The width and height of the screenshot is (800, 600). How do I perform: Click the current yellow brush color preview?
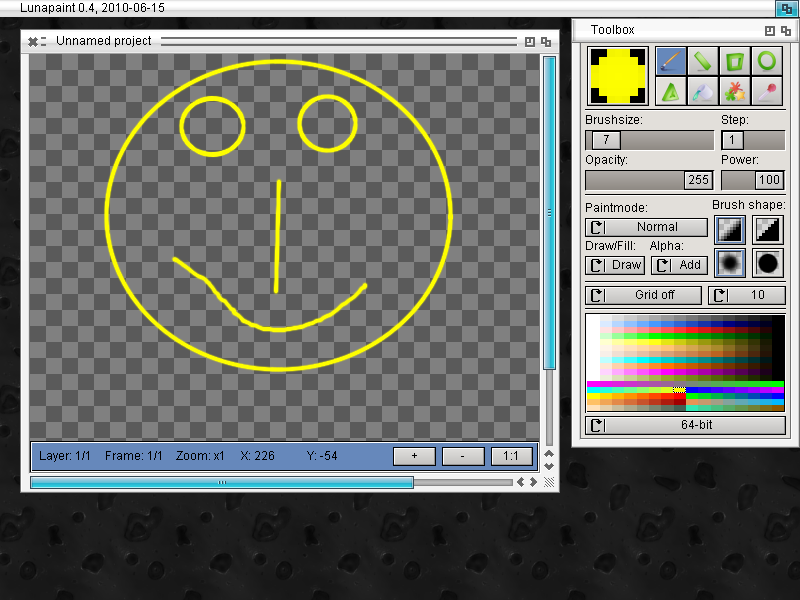point(618,76)
